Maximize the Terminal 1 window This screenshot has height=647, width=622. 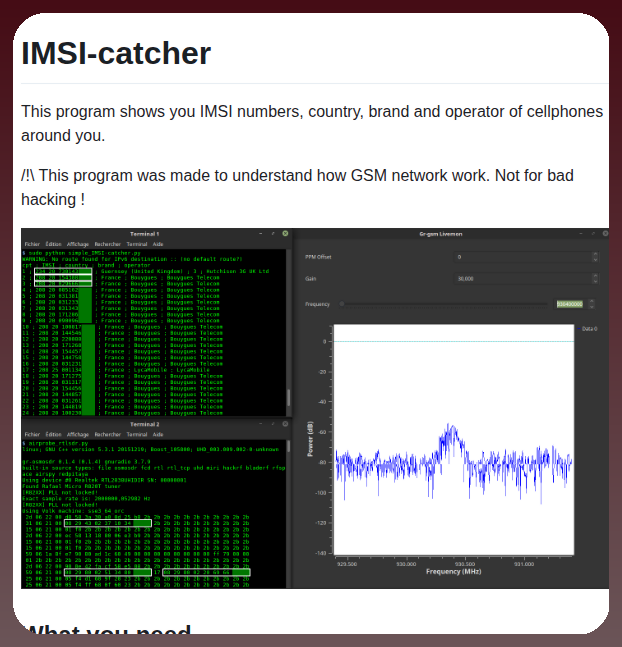[x=273, y=234]
